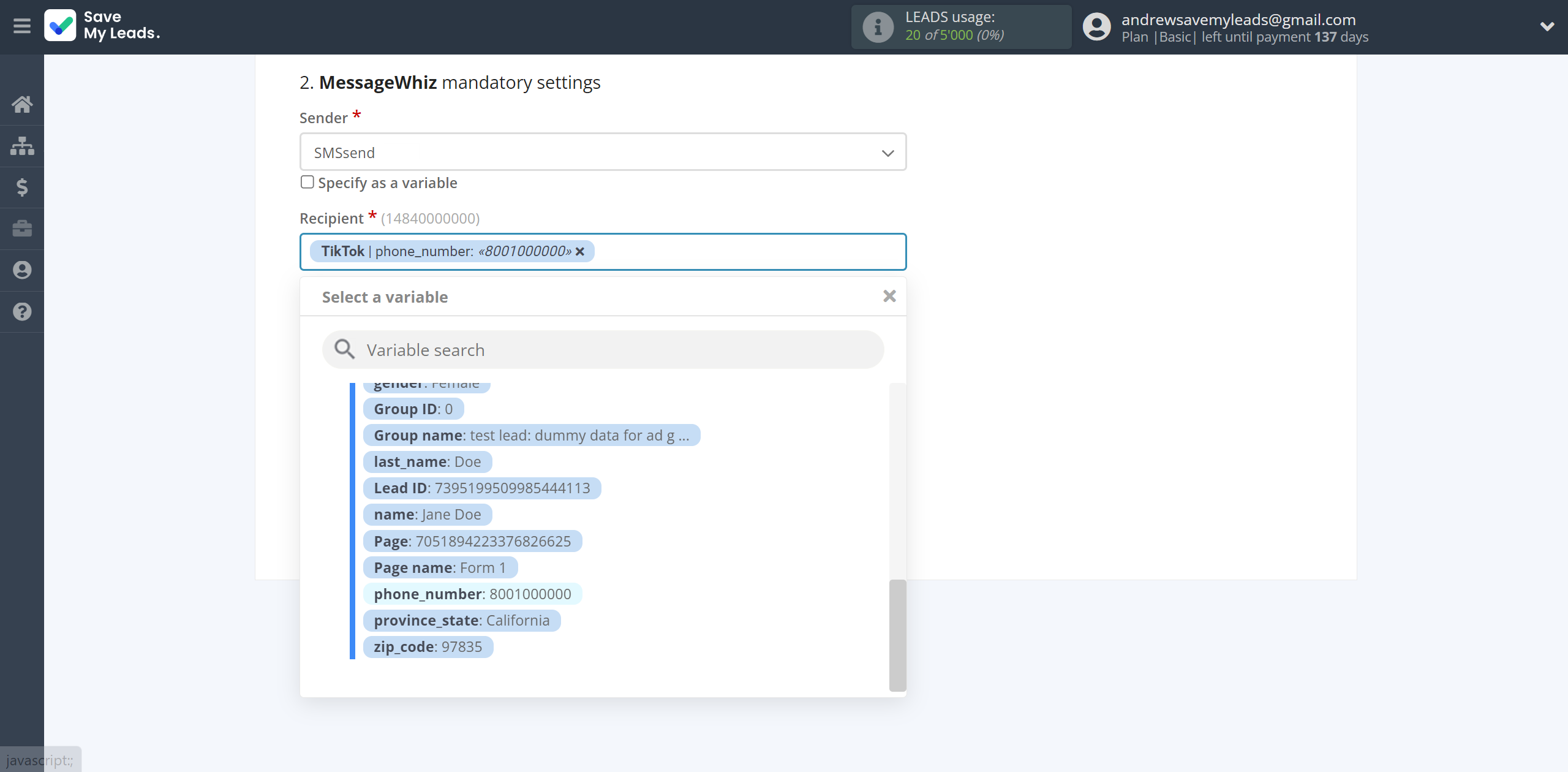The image size is (1568, 772).
Task: Open the Sender SMSsend dropdown
Action: 603,152
